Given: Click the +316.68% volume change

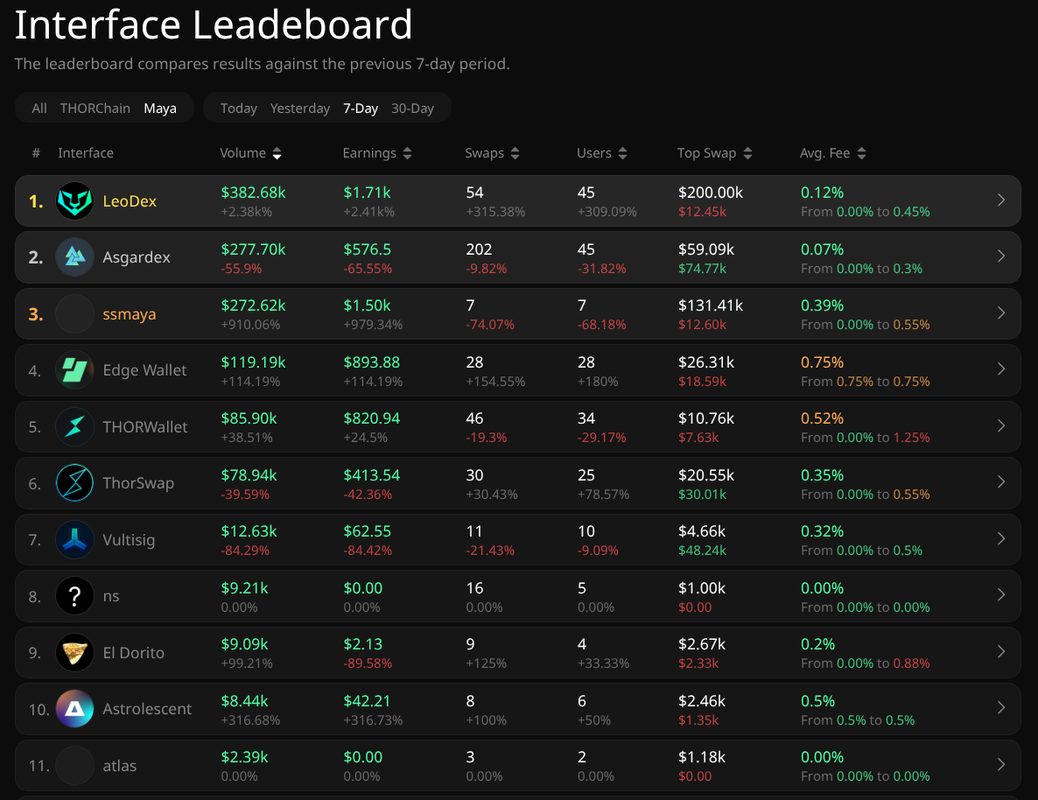Looking at the screenshot, I should pos(250,721).
